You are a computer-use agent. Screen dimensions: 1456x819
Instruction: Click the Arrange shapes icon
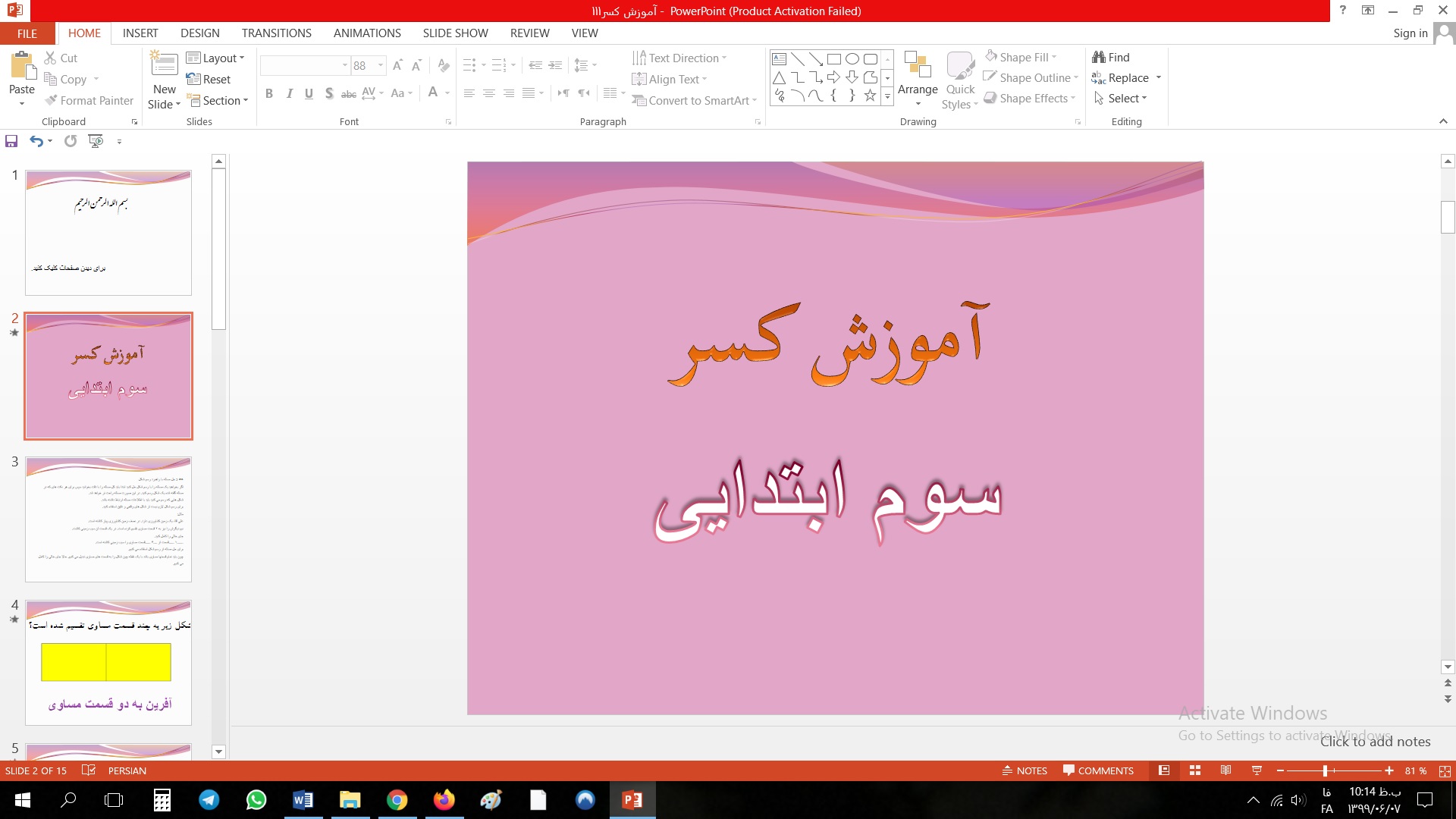[x=918, y=68]
